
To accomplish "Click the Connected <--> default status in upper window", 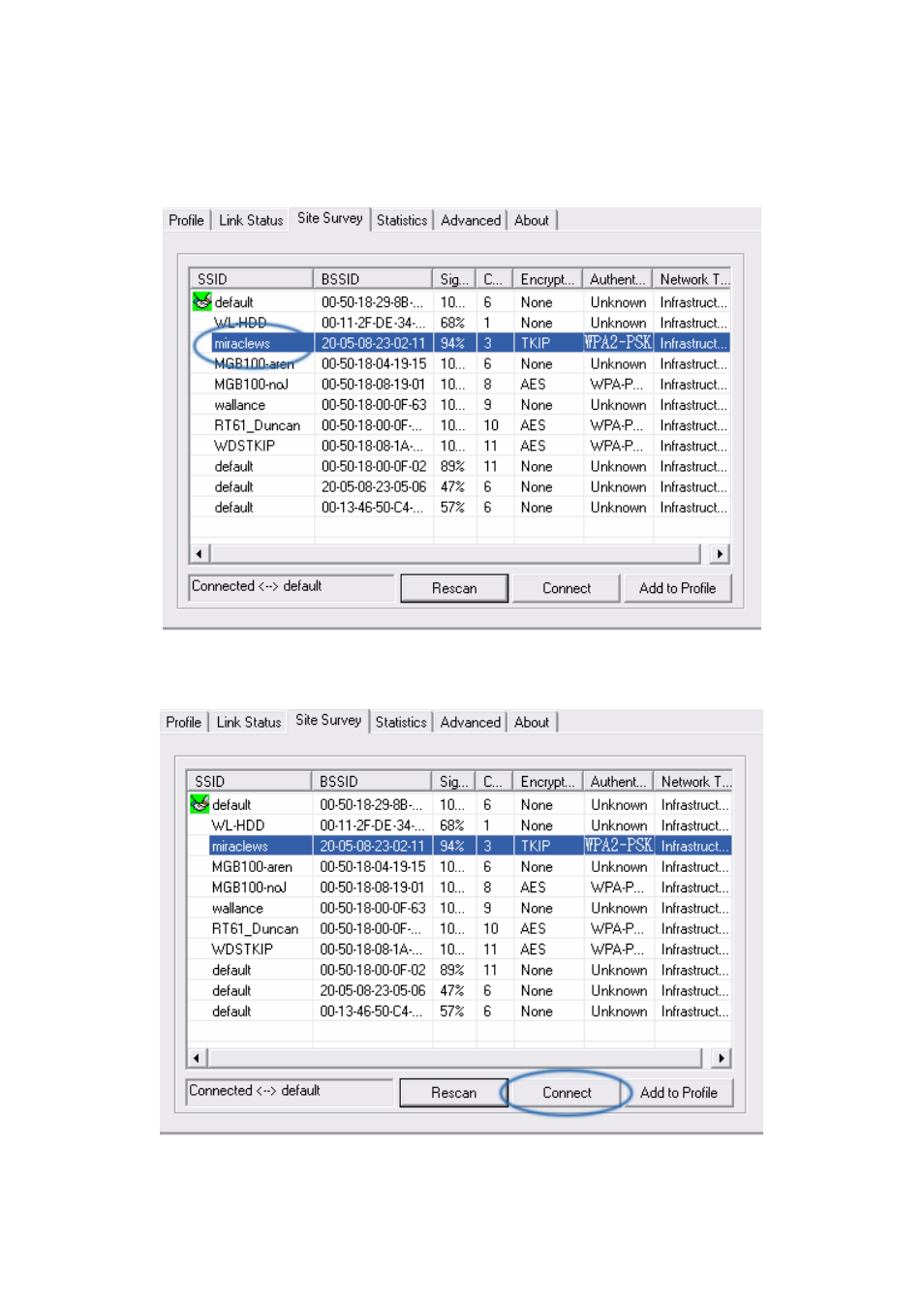I will click(x=291, y=587).
